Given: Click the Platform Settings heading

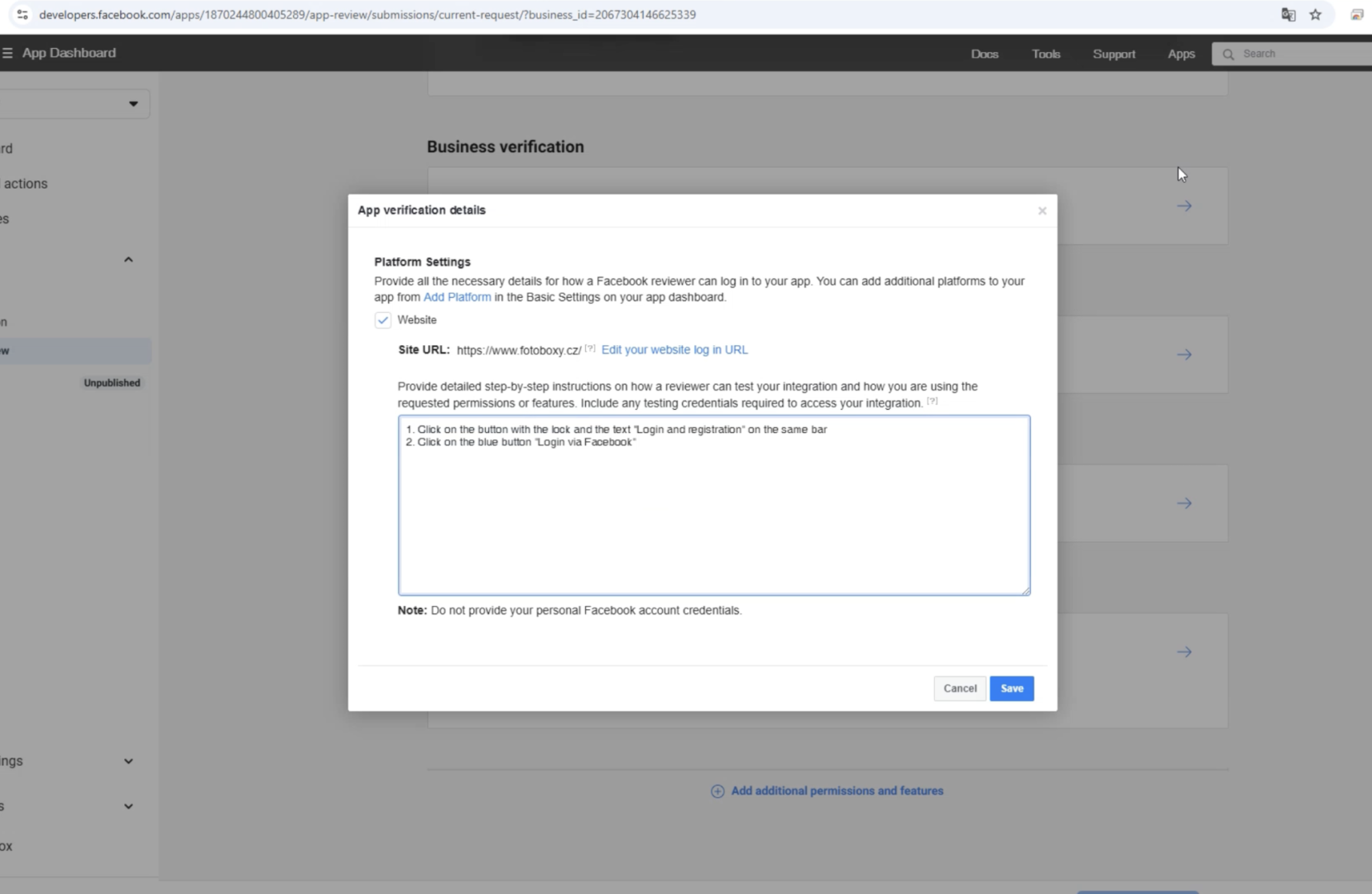Looking at the screenshot, I should 422,262.
